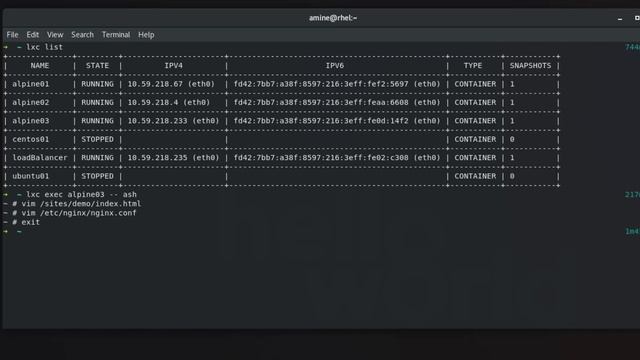Screen dimensions: 640x360
Task: Click the TYPE column header
Action: click(473, 65)
